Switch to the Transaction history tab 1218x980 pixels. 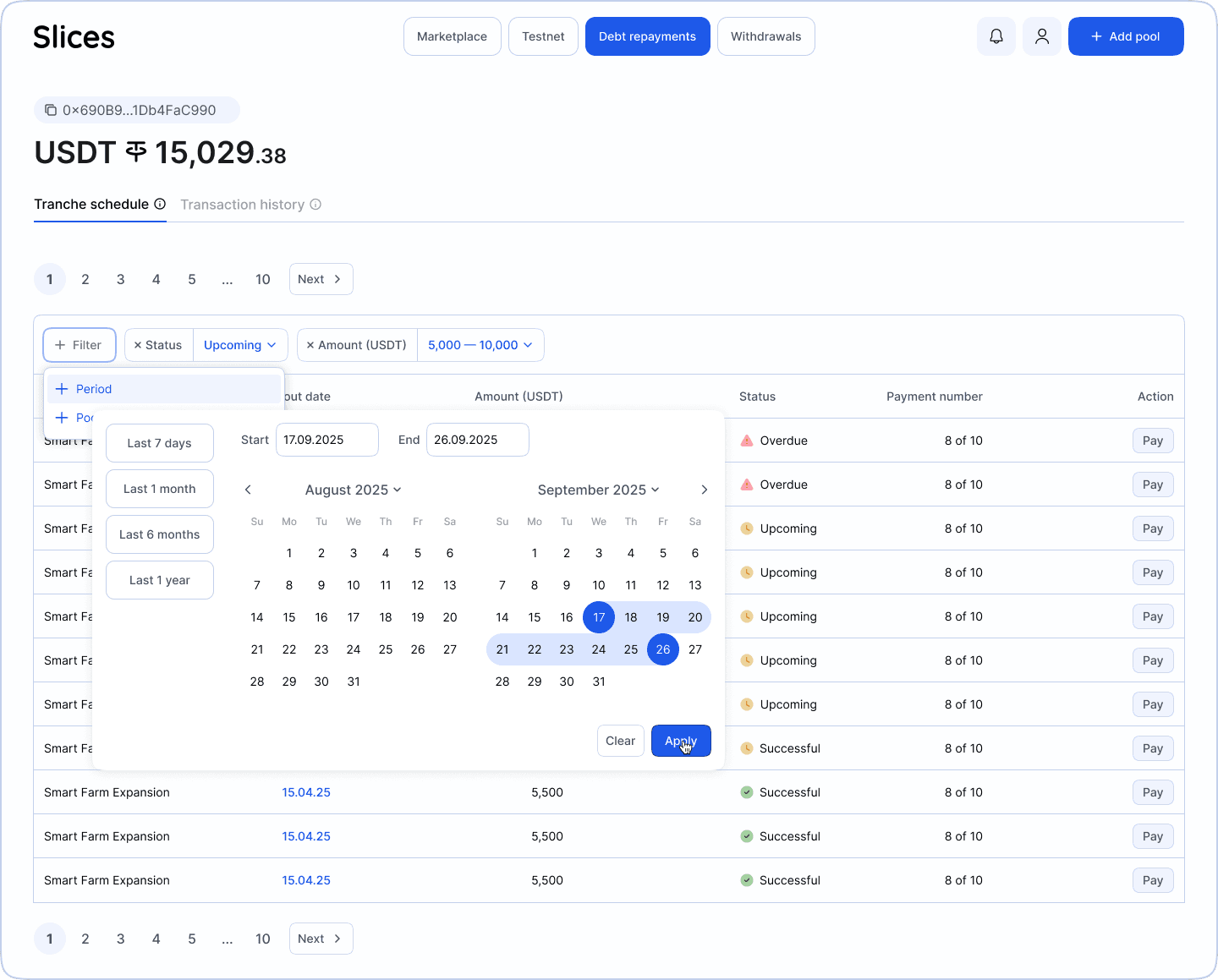tap(243, 205)
